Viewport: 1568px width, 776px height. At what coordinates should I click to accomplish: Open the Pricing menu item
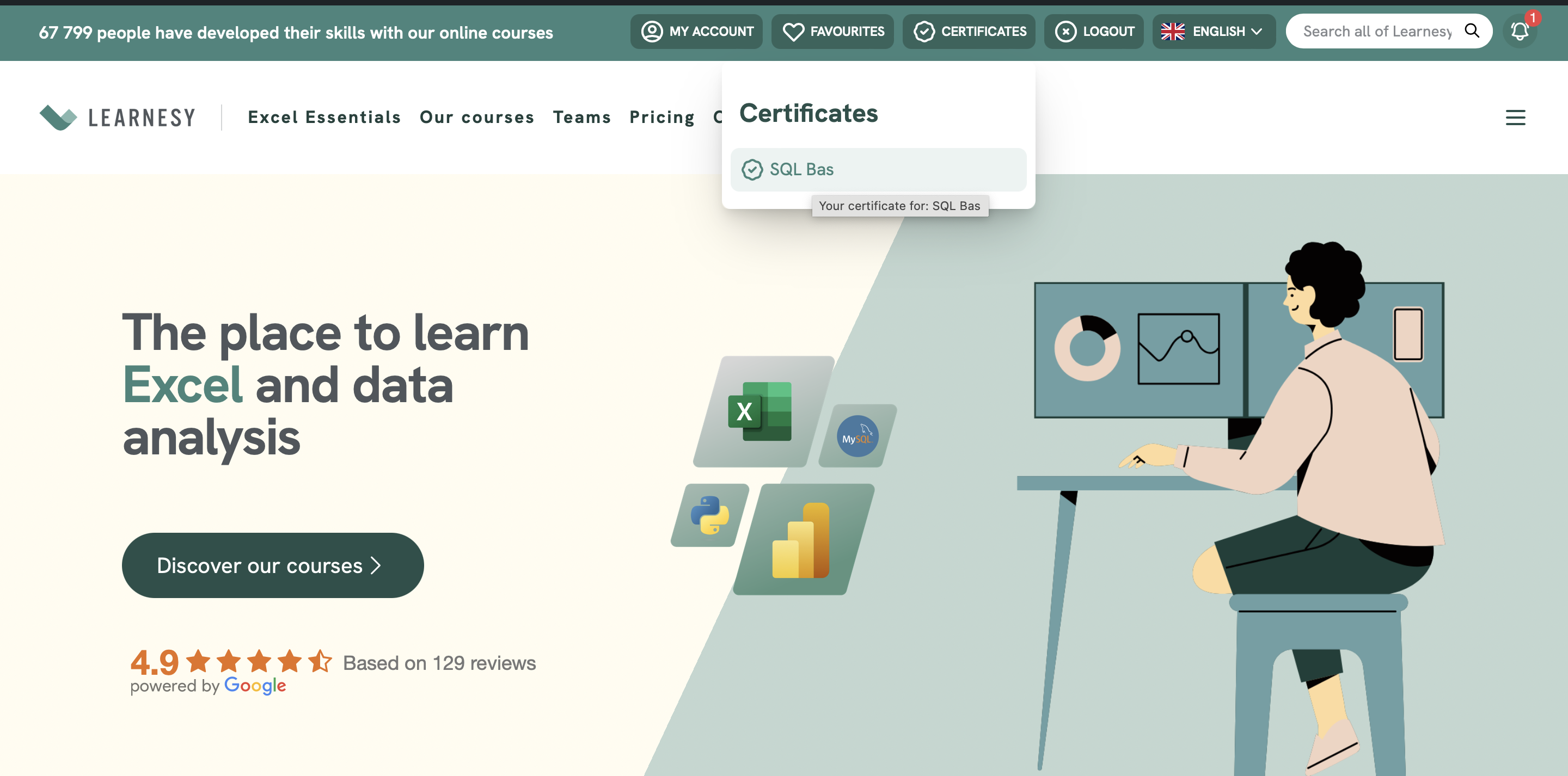pos(661,117)
